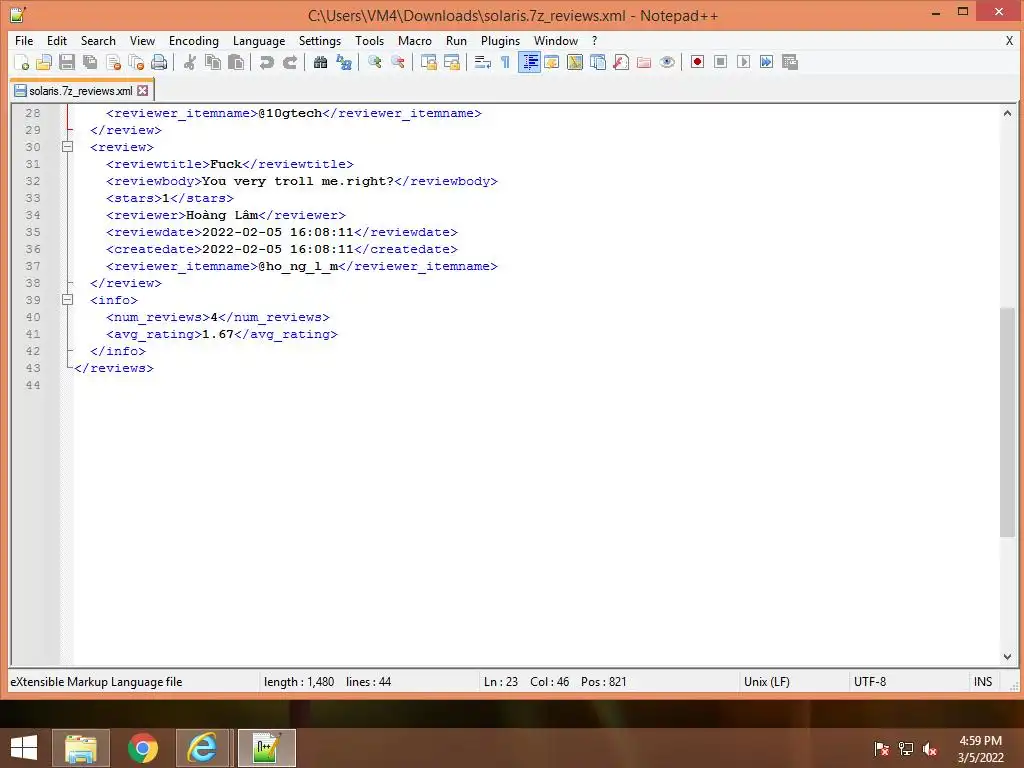Open the Function List icon
Viewport: 1024px width, 768px height.
[x=621, y=62]
